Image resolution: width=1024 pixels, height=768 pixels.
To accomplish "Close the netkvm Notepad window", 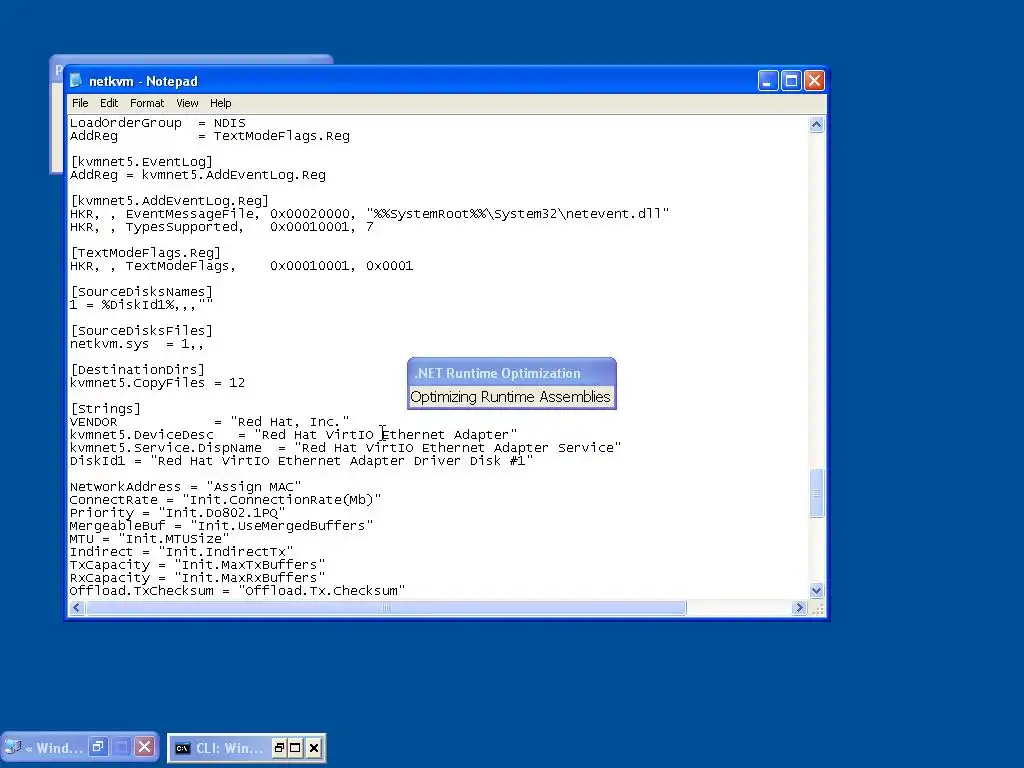I will [814, 81].
